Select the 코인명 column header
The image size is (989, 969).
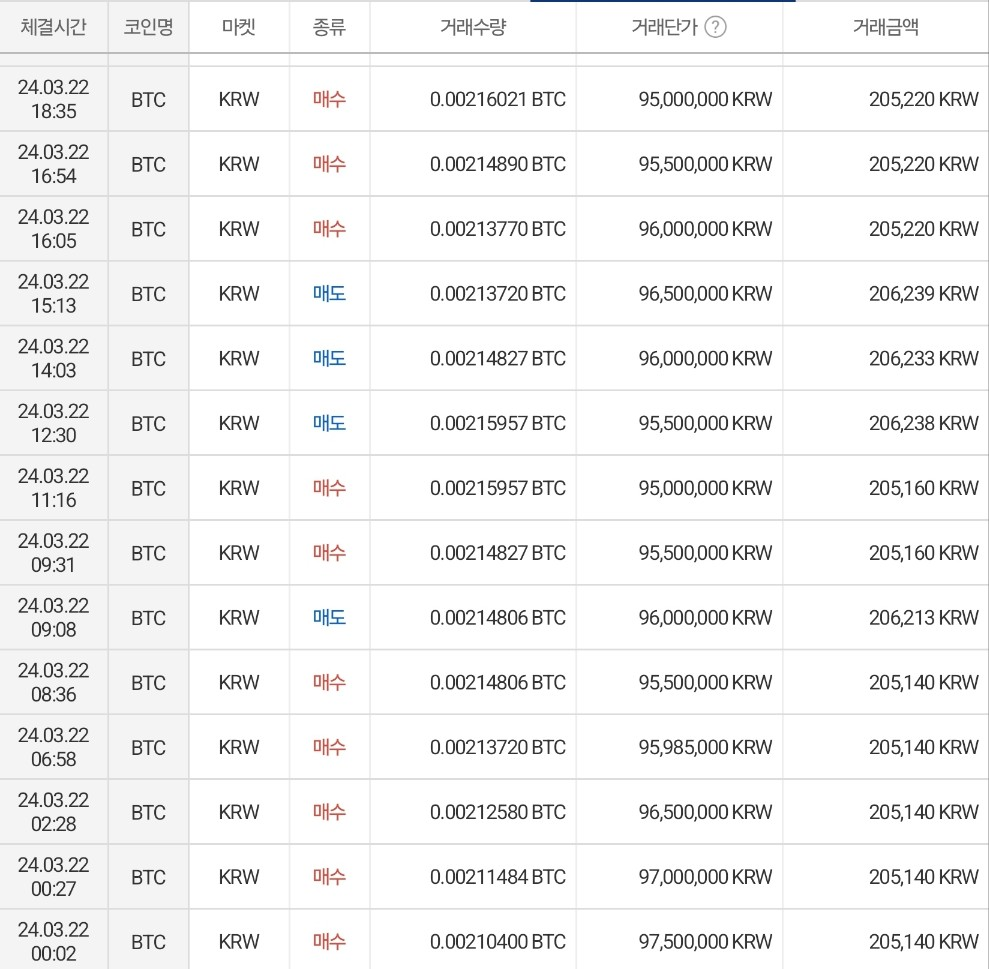[148, 27]
